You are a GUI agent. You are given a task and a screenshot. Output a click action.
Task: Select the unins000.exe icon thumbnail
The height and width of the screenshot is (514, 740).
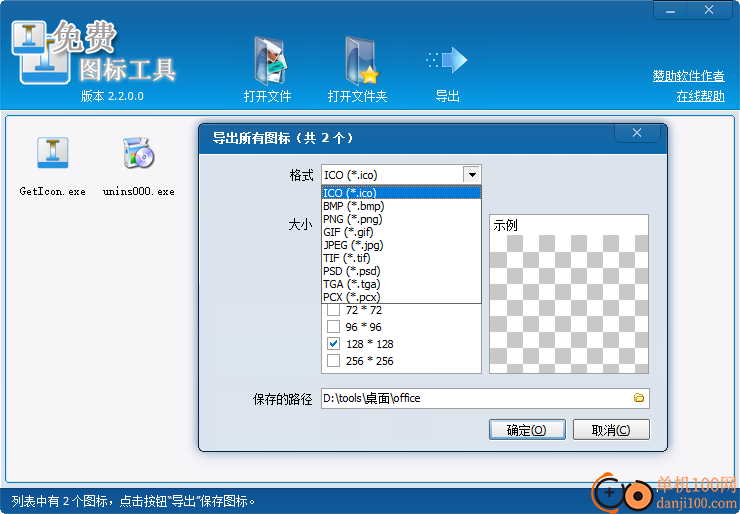[139, 152]
